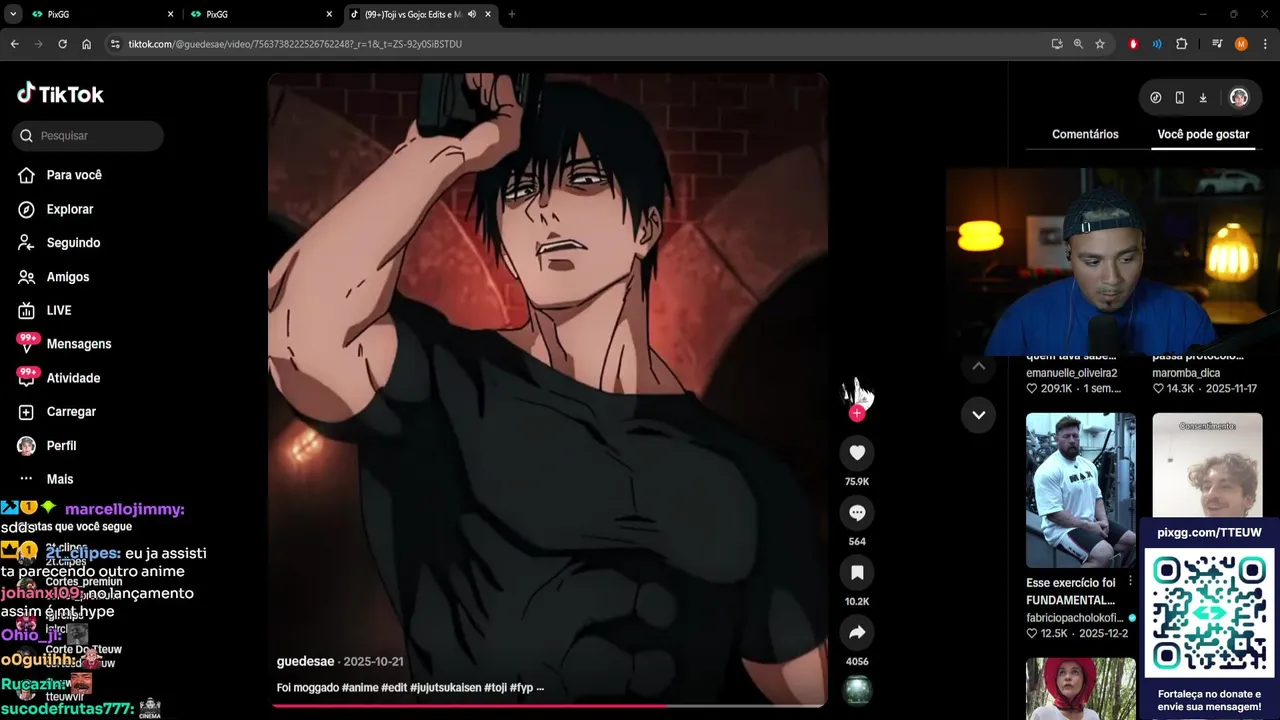Open emanuelle_oliveira2 profile link
Screen dimensions: 1280x720
[1071, 373]
